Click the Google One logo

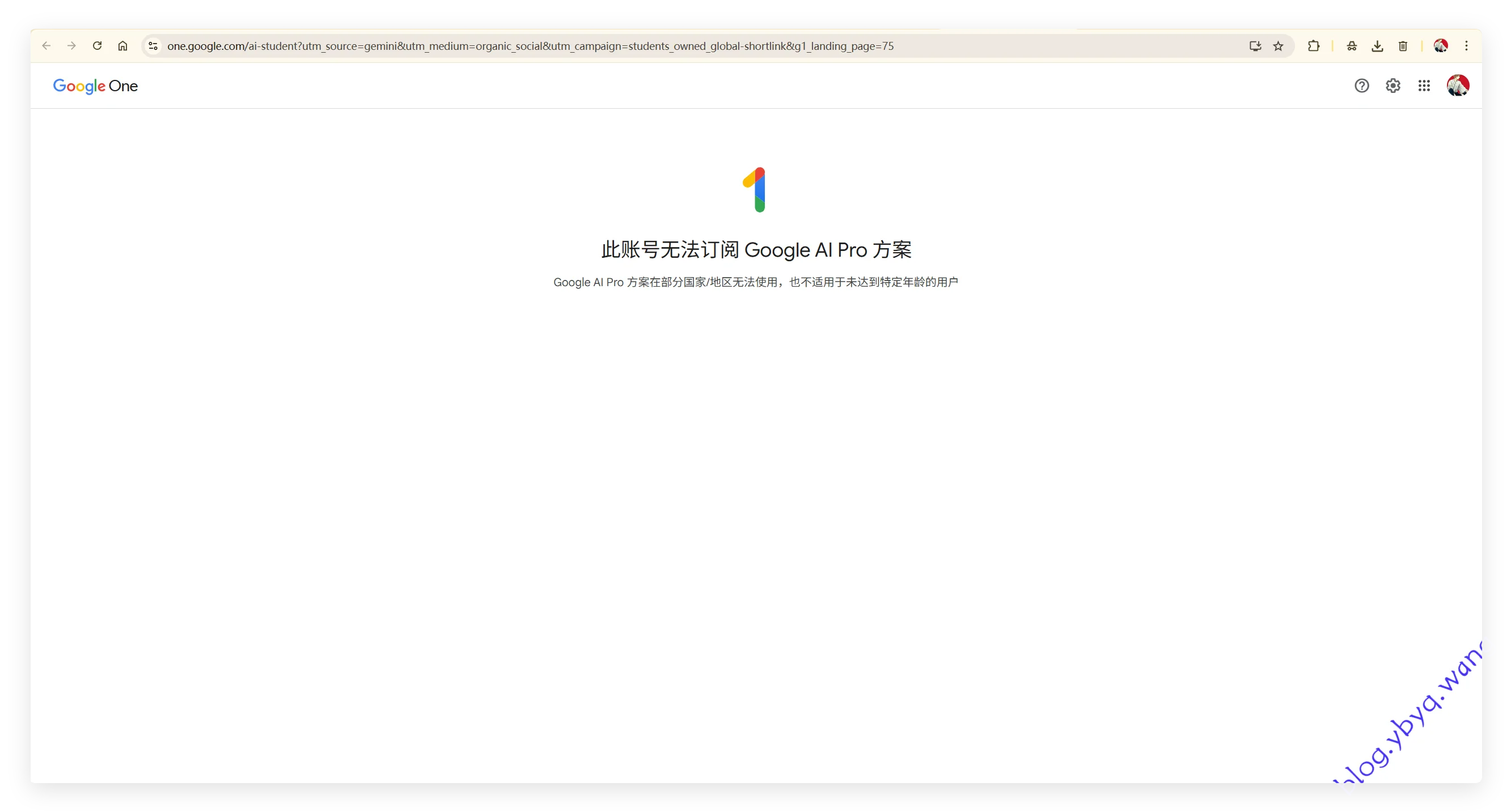[x=95, y=86]
